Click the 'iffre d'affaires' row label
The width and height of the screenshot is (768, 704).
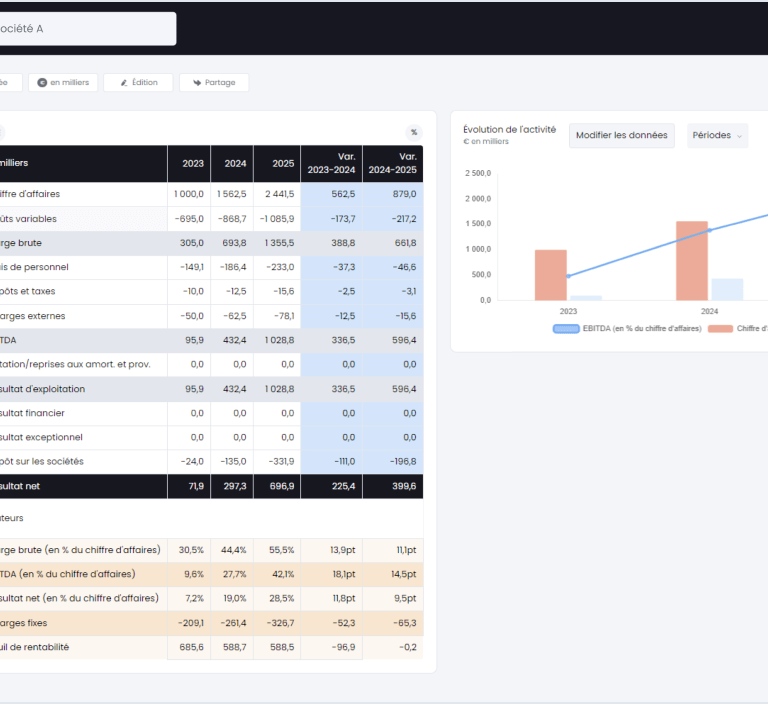click(30, 194)
